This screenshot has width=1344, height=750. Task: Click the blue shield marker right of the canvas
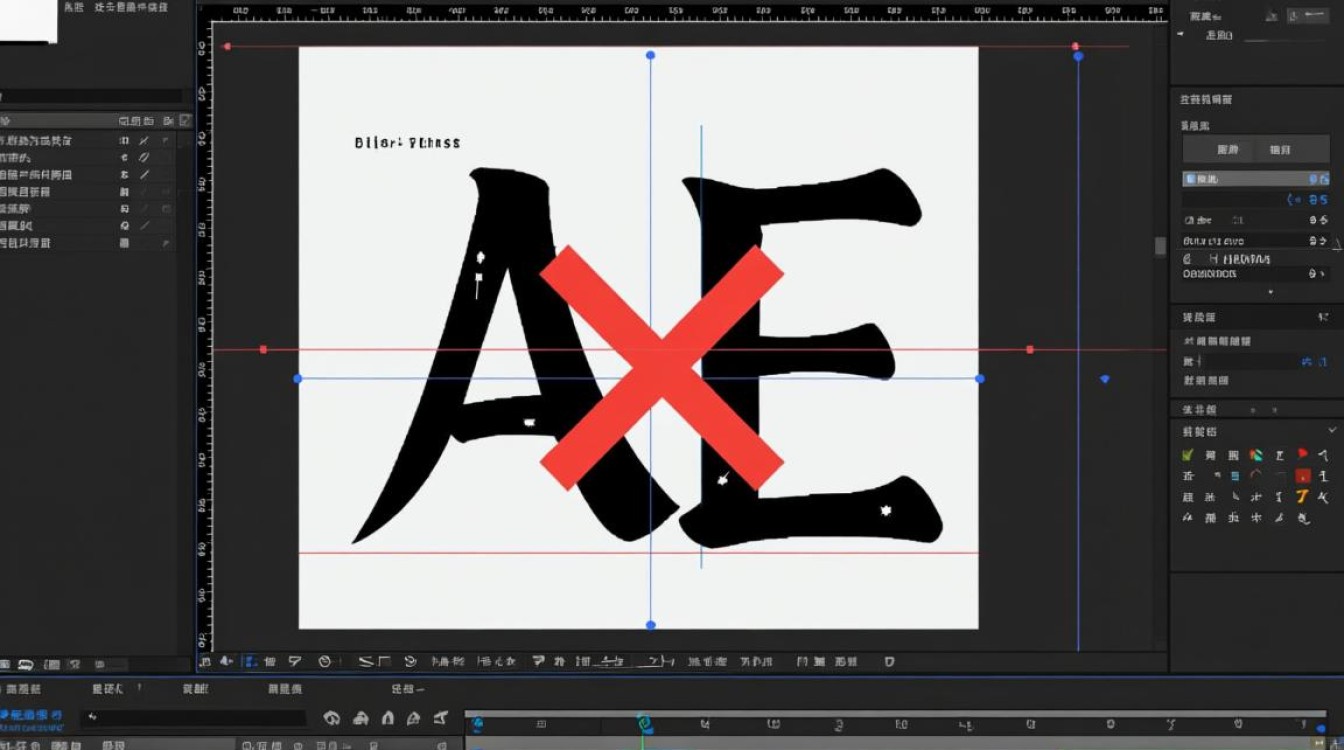[x=1105, y=379]
